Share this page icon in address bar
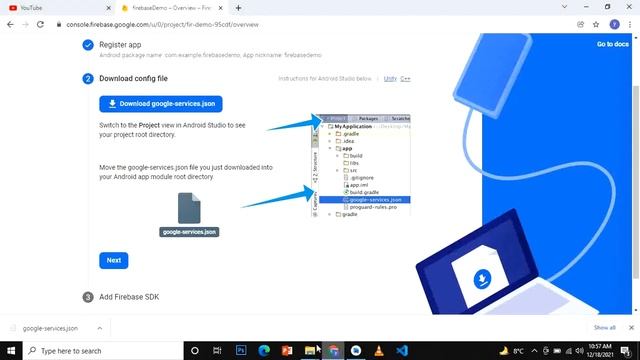Screen dimensions: 640x360 pyautogui.click(x=580, y=24)
